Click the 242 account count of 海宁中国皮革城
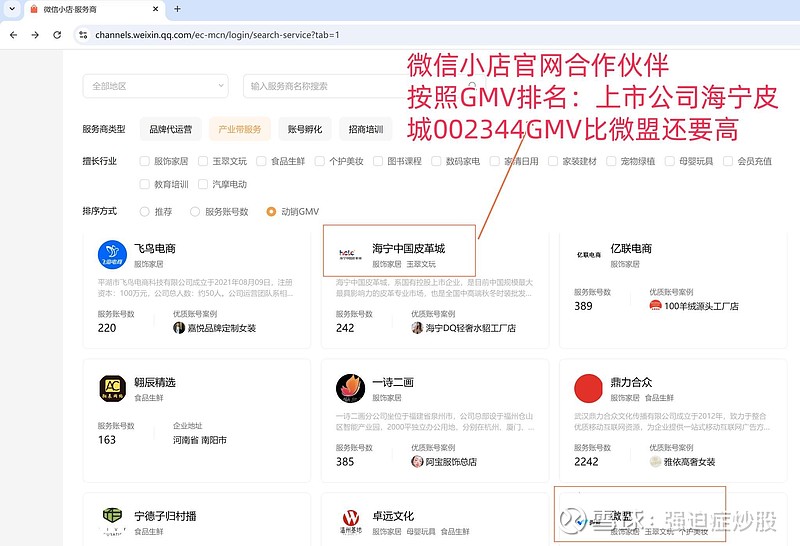 pyautogui.click(x=345, y=328)
